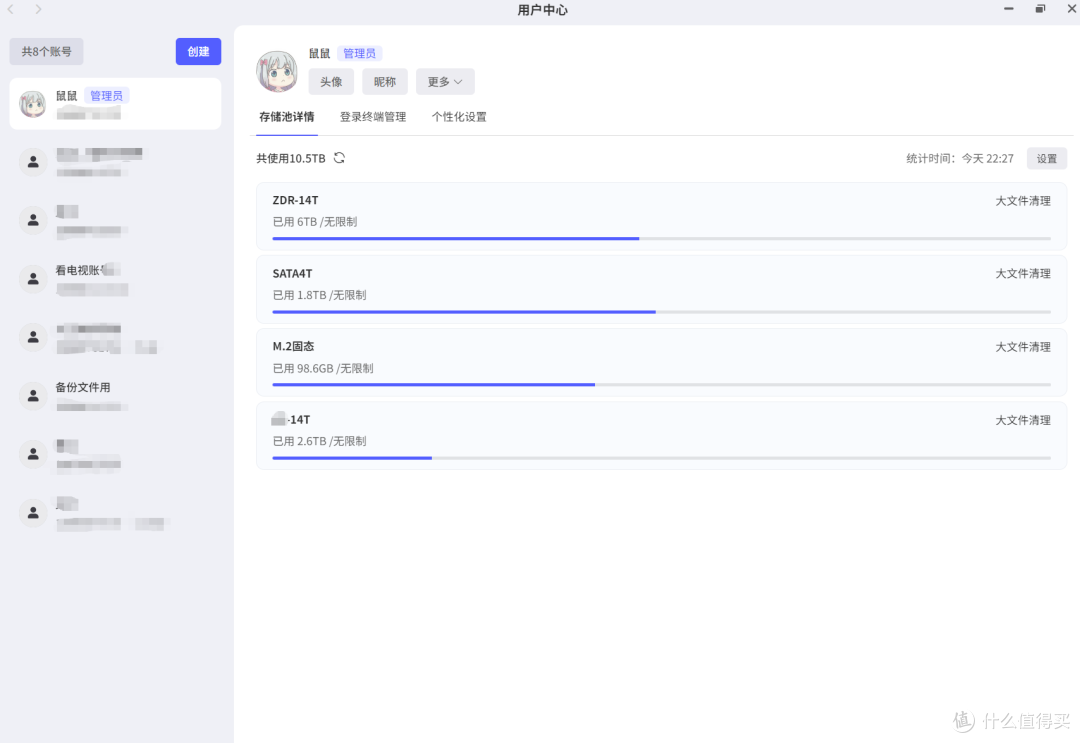Click the 管理员 badge beside the header buttons' name
The width and height of the screenshot is (1080, 743).
click(360, 53)
